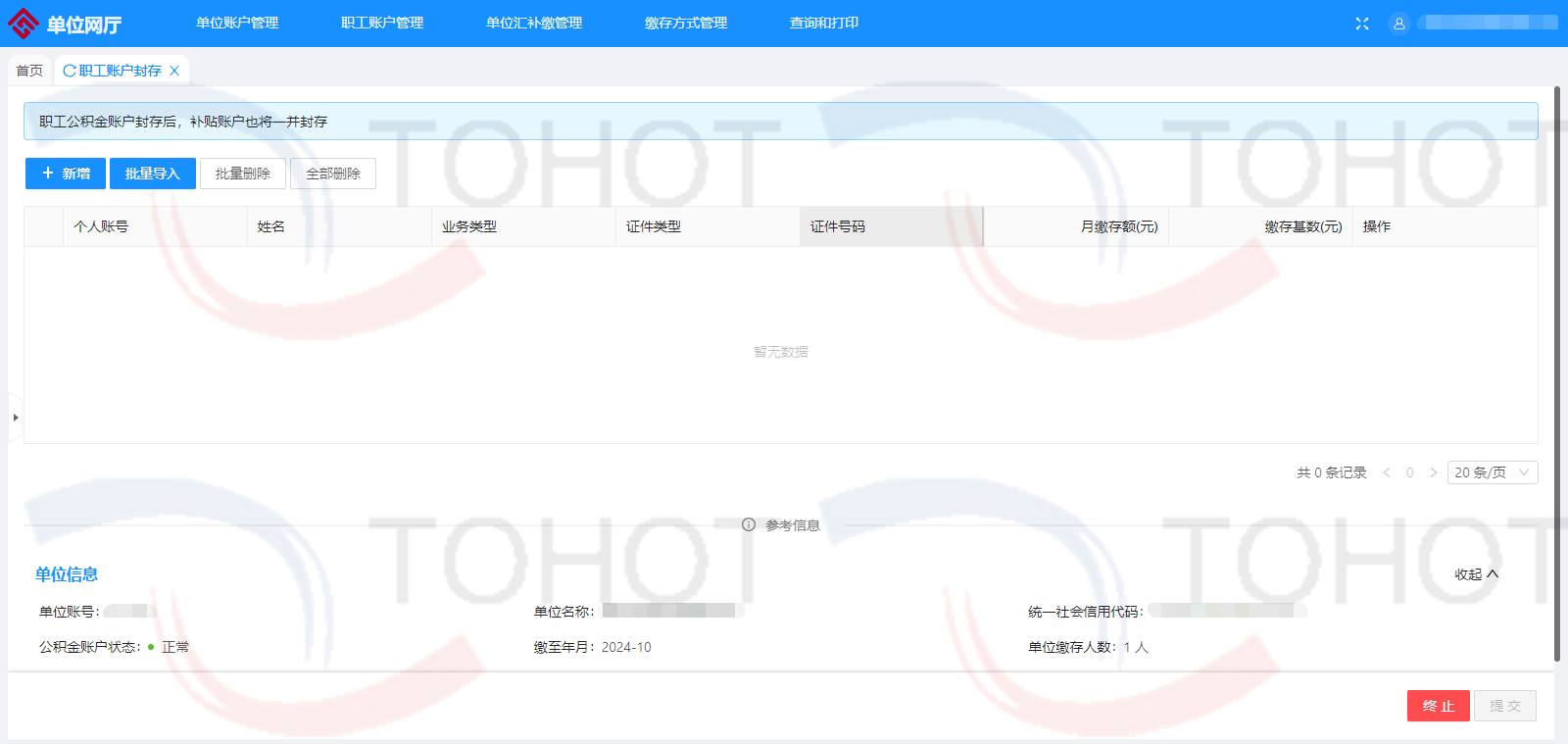Click the 单位网厅 logo icon
The image size is (1568, 744).
click(24, 24)
